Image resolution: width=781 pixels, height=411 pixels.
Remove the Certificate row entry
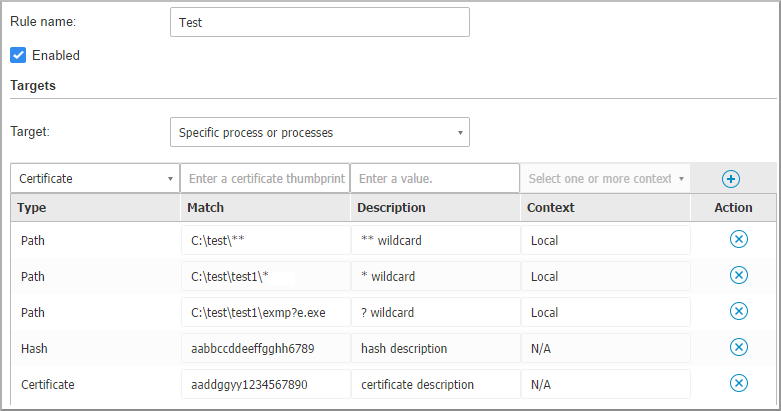[738, 384]
